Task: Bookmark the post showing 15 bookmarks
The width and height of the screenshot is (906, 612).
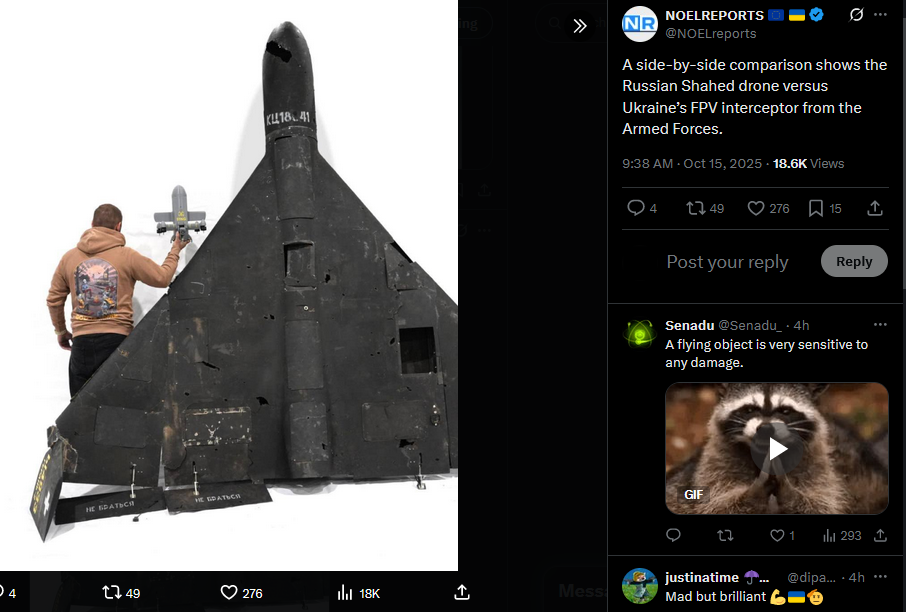Action: click(825, 208)
